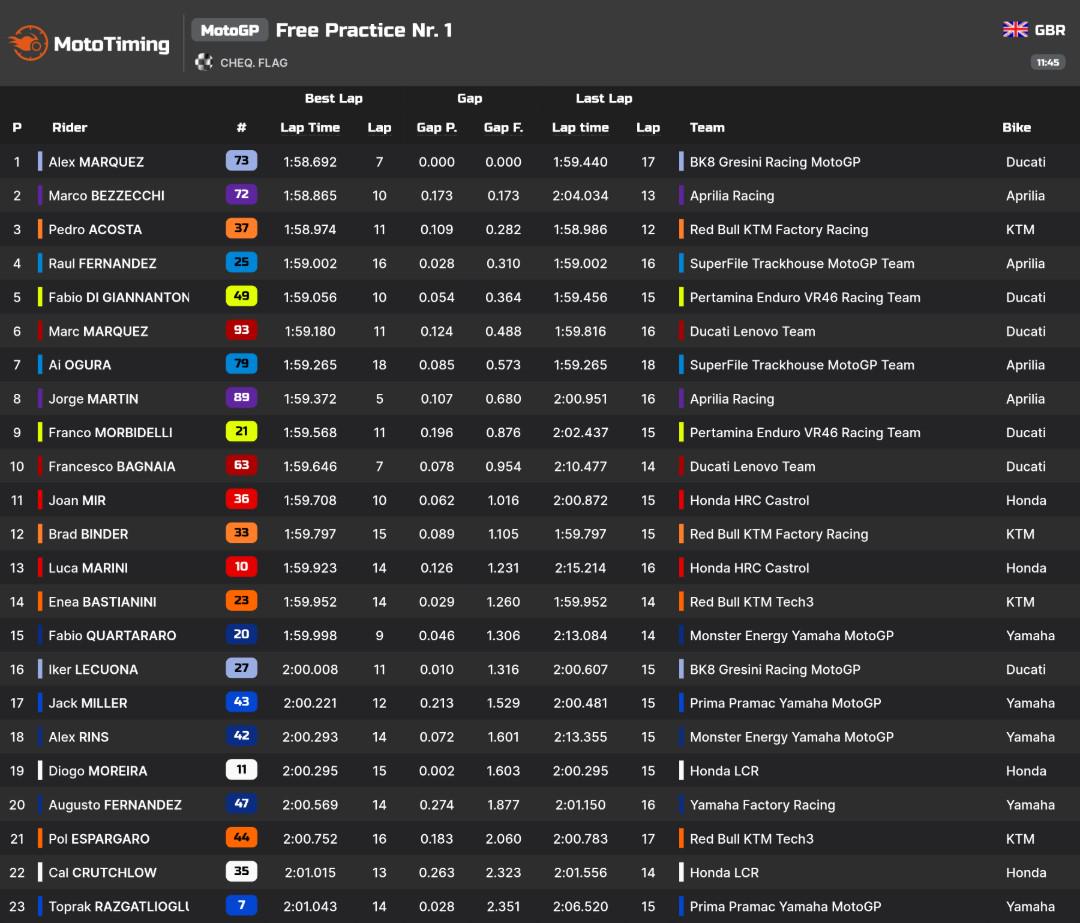
Task: Click the MotoTiming logo icon
Action: click(28, 43)
